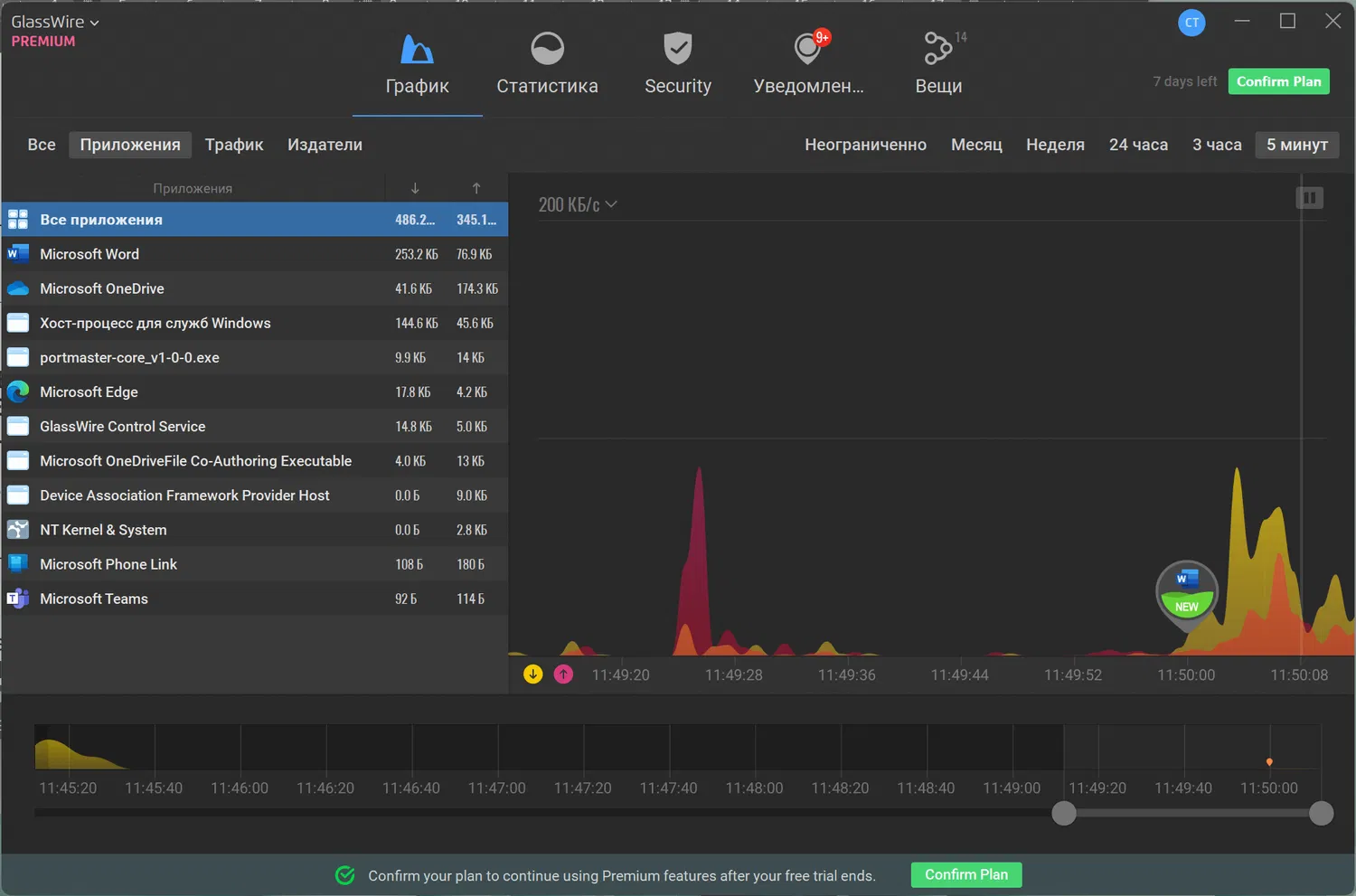Viewport: 1356px width, 896px height.
Task: Open the Security shield icon
Action: click(678, 49)
